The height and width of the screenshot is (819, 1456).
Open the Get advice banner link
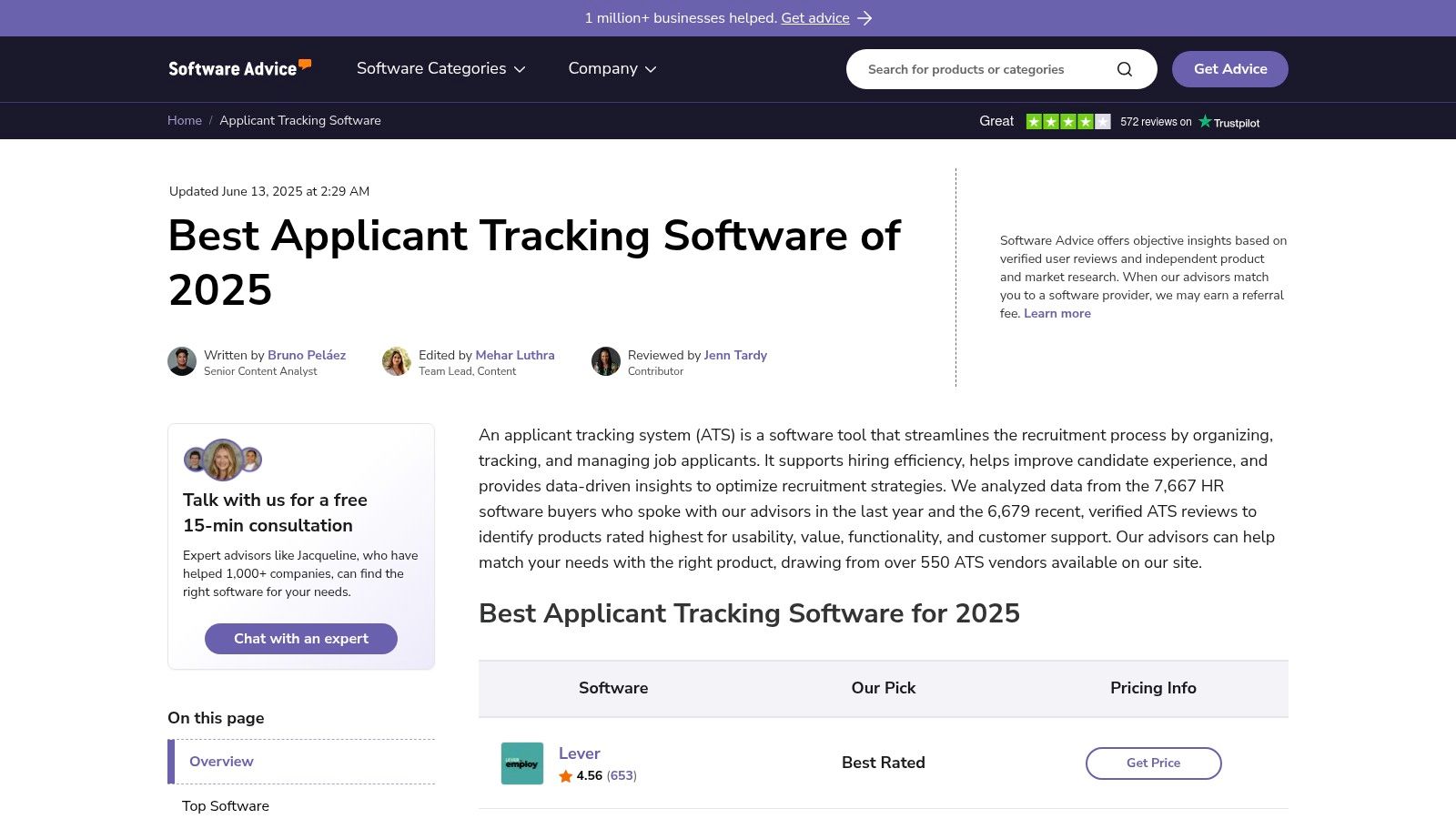[815, 18]
